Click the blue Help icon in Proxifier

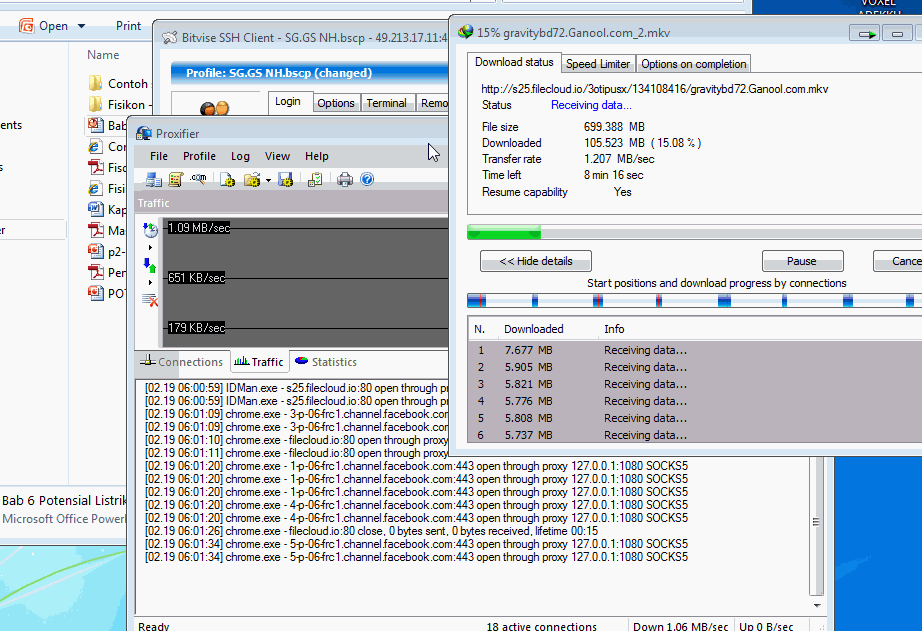pos(367,179)
